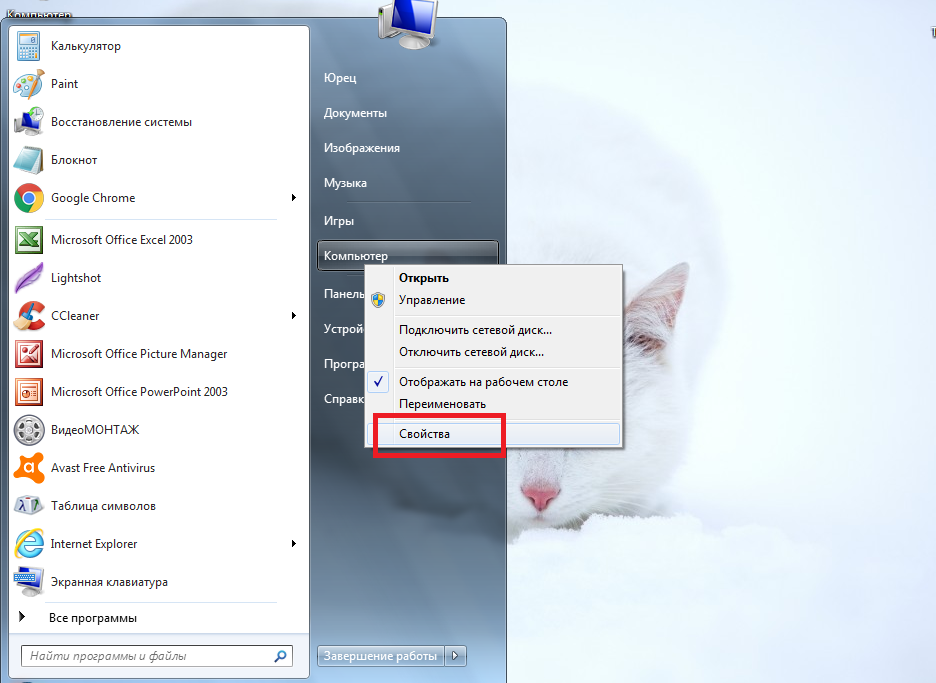Image resolution: width=936 pixels, height=683 pixels.
Task: Click the Завершение работы button
Action: [x=381, y=656]
